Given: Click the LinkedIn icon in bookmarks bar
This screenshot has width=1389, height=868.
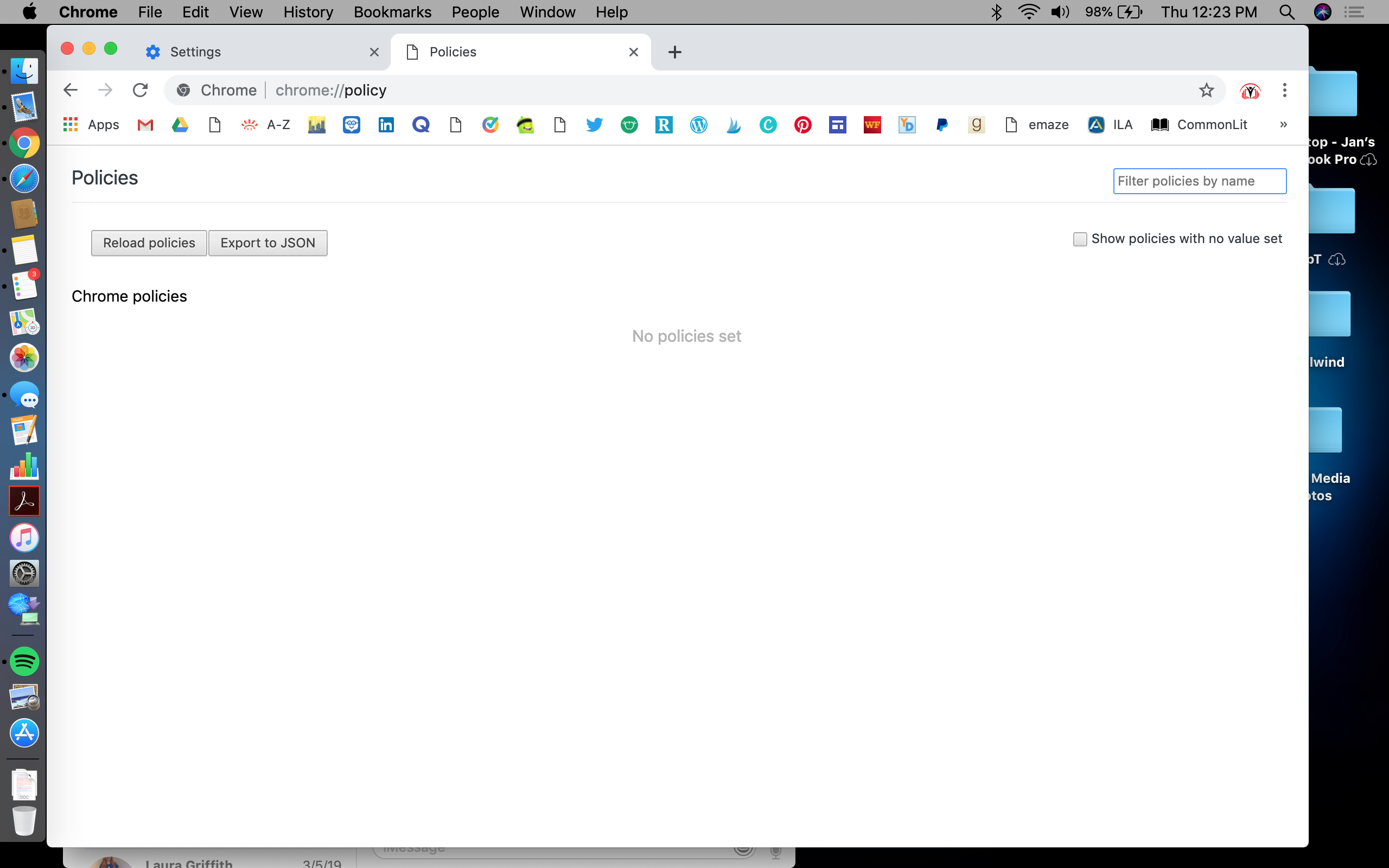Looking at the screenshot, I should coord(385,124).
